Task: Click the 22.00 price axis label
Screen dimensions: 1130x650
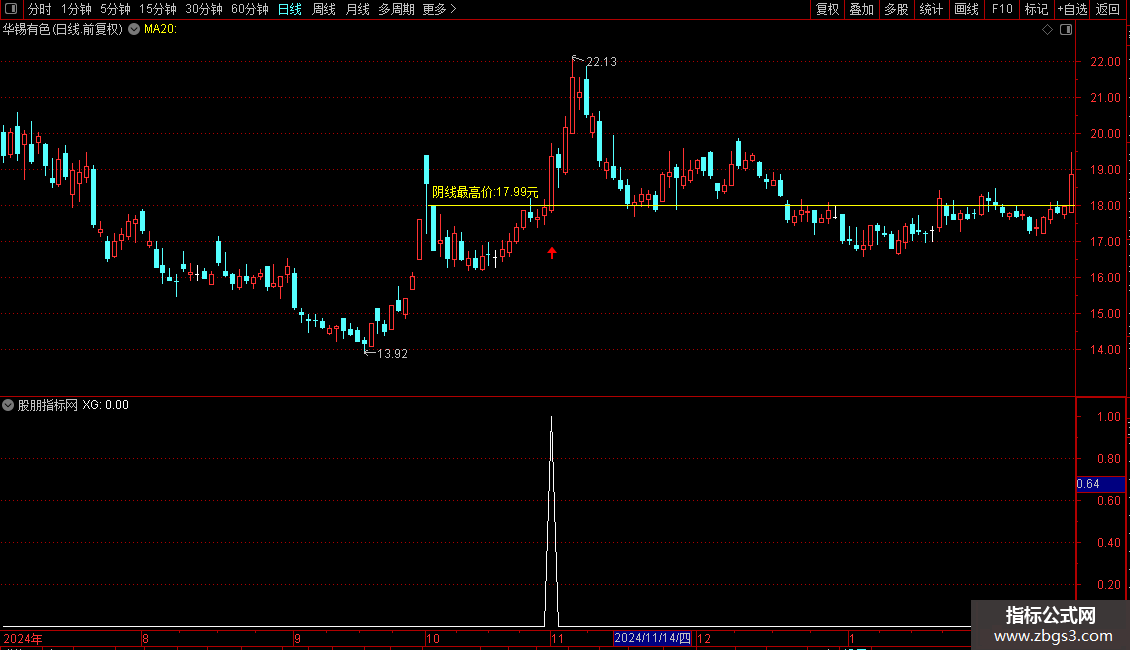Action: tap(1105, 62)
